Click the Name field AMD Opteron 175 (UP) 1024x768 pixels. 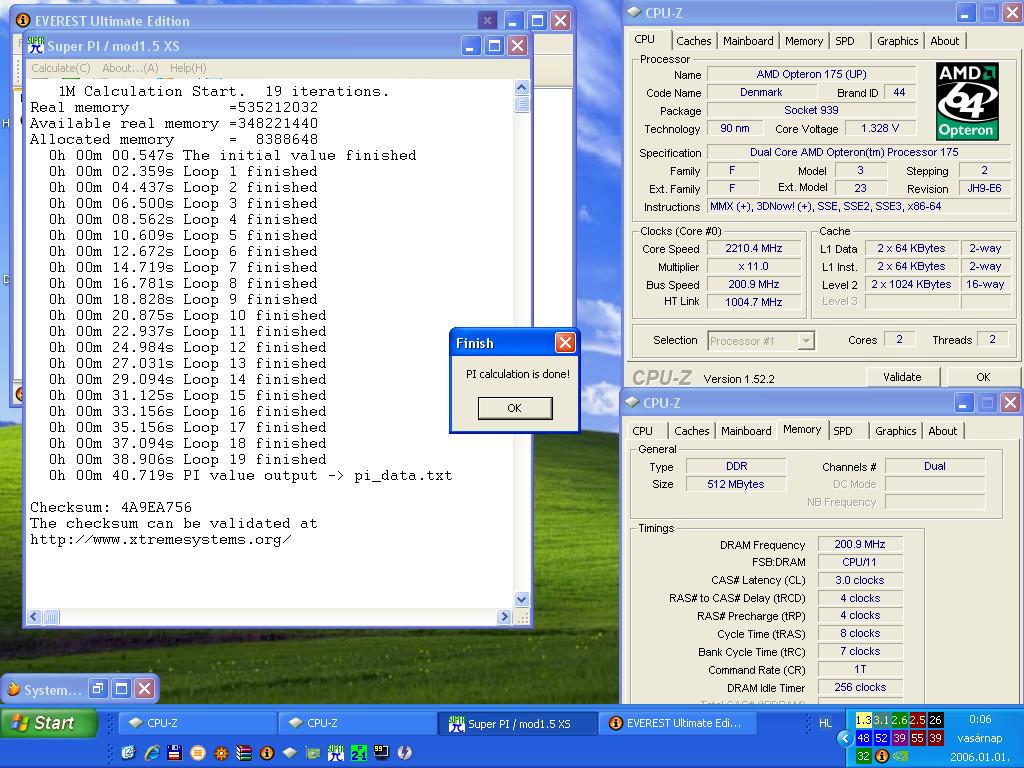tap(812, 74)
